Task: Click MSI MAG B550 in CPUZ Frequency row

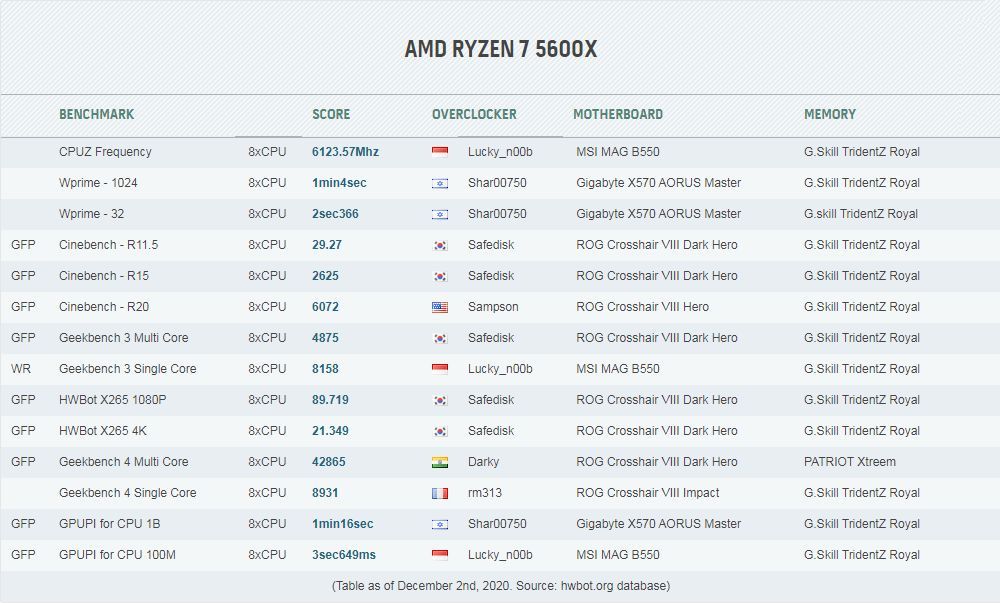Action: (x=618, y=152)
